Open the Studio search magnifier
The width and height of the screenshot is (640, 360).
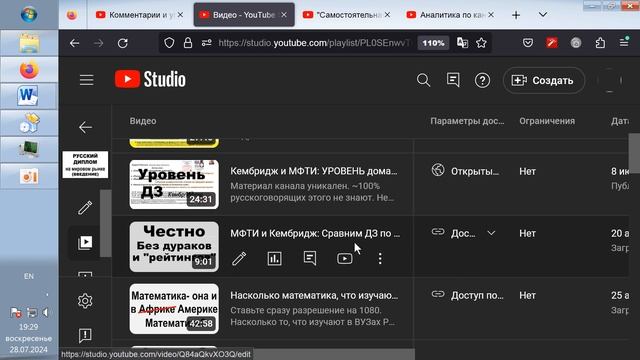click(x=423, y=80)
